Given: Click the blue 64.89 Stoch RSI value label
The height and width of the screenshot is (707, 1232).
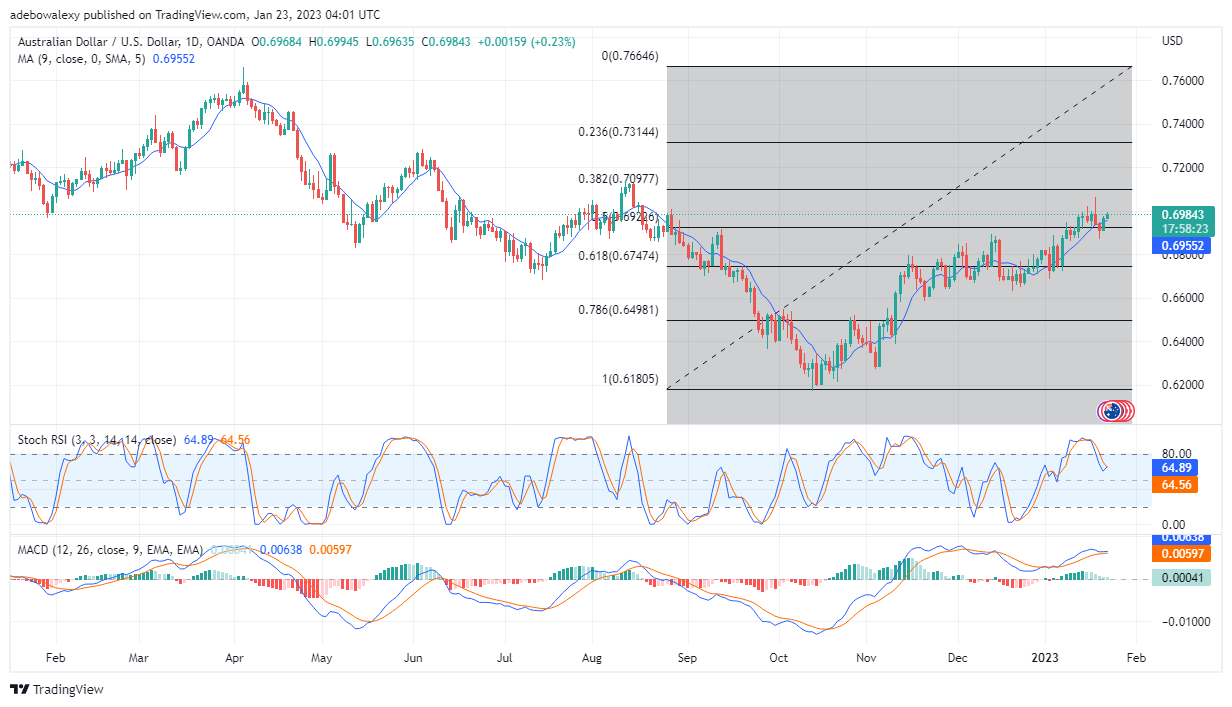Looking at the screenshot, I should point(1173,467).
